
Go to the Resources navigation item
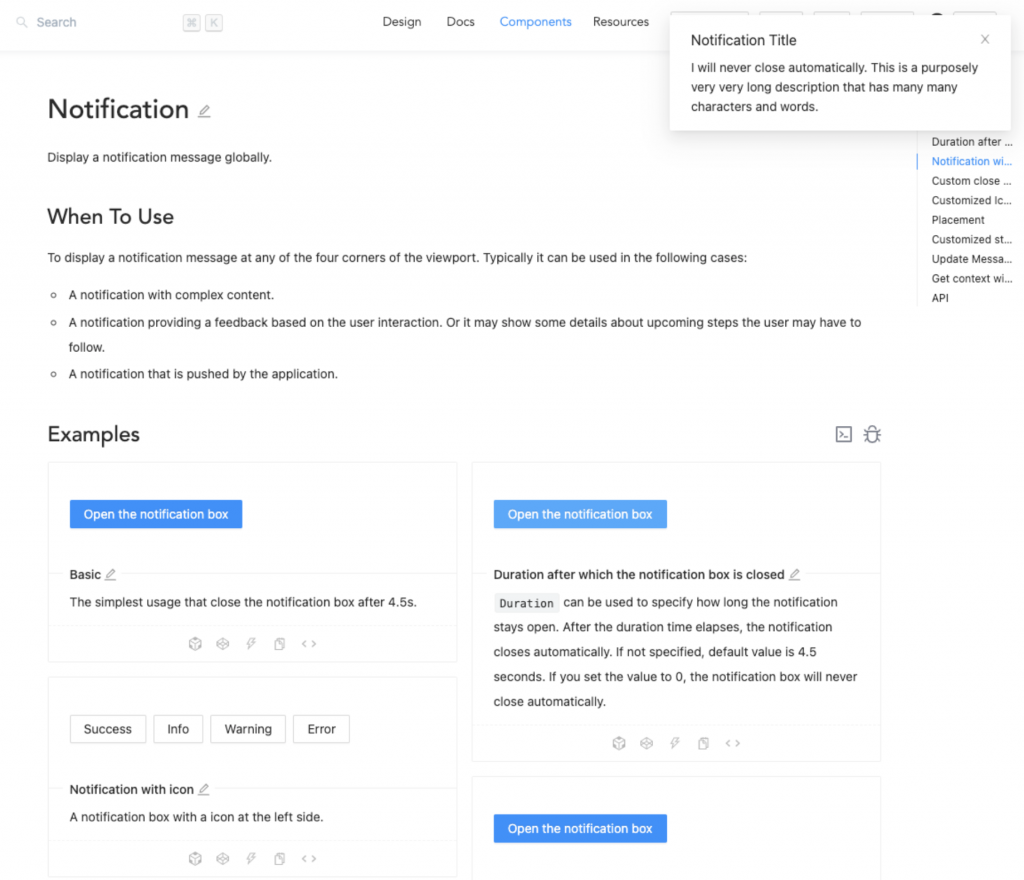[621, 22]
